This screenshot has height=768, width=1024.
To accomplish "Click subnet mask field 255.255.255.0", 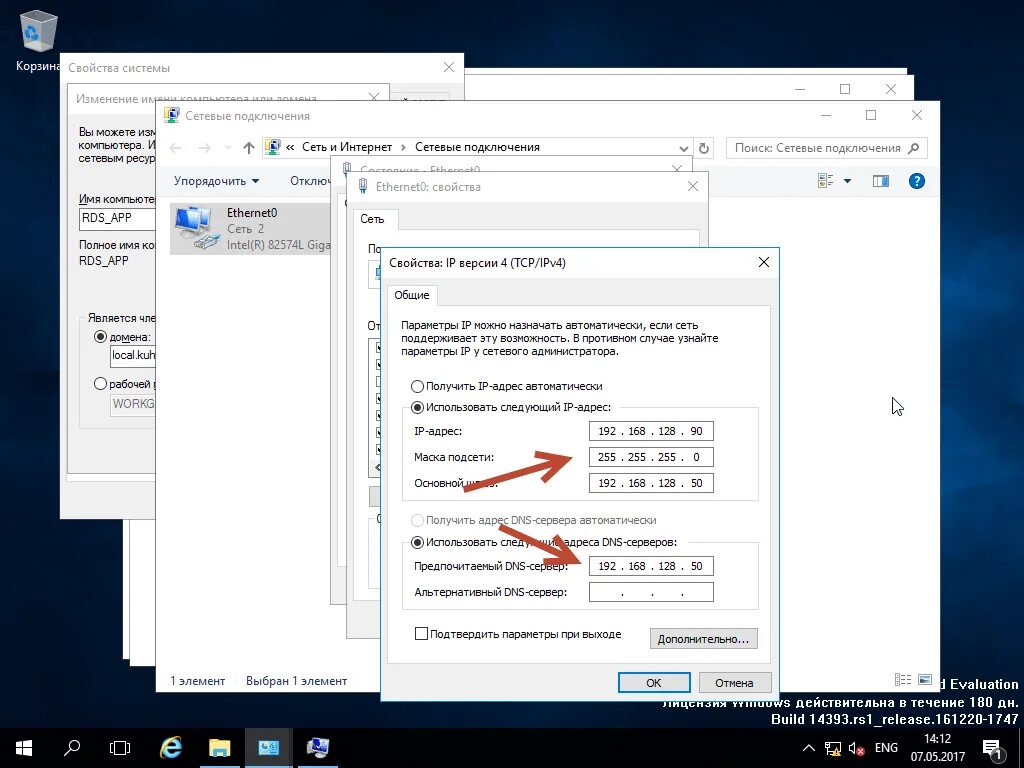I will (651, 457).
